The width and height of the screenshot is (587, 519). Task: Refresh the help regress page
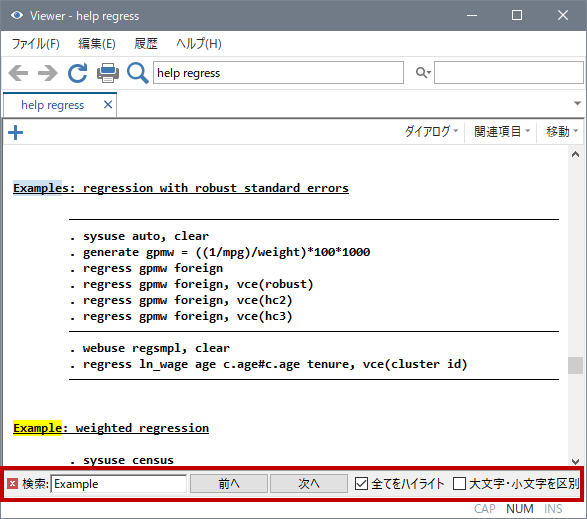tap(77, 73)
